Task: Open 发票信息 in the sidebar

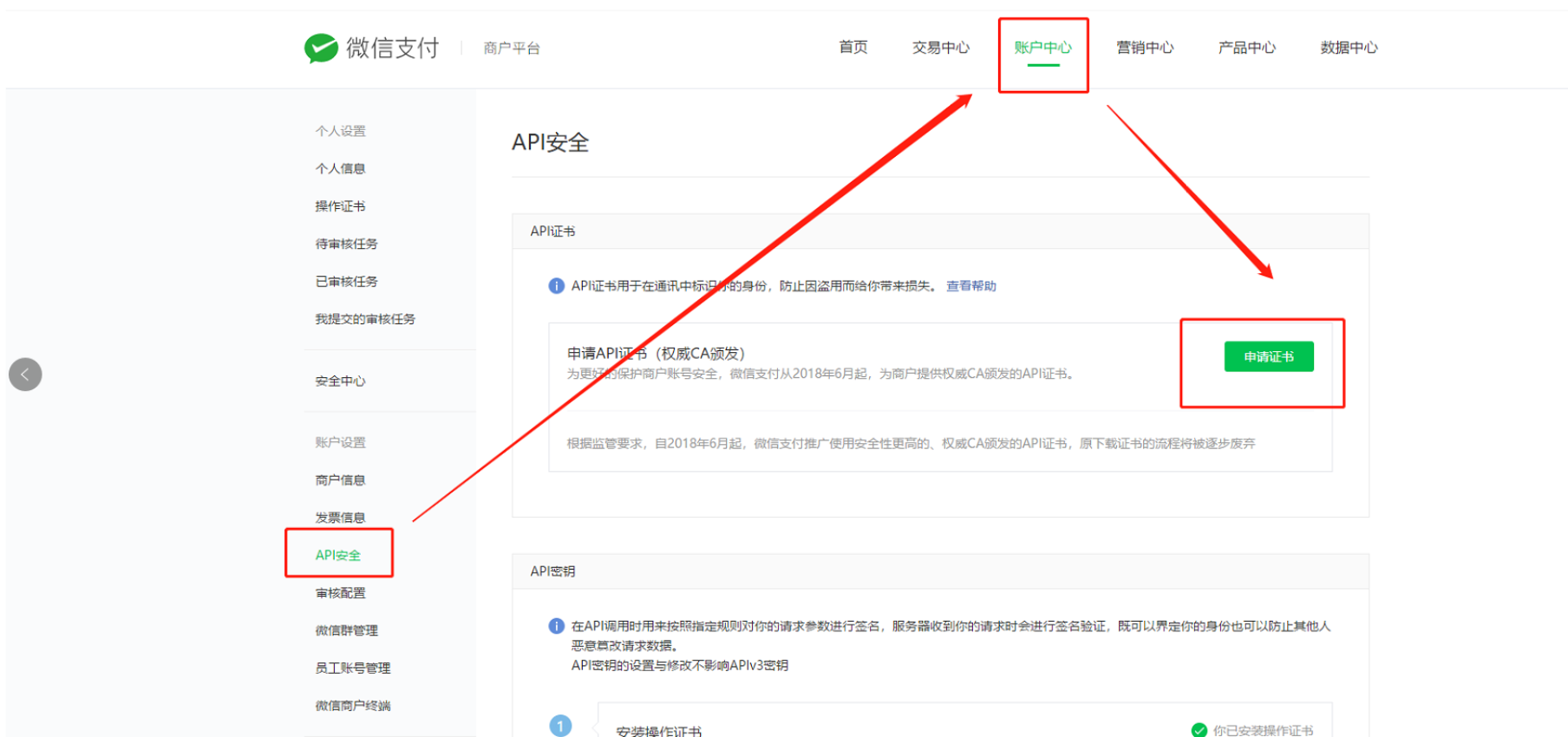Action: [x=340, y=518]
